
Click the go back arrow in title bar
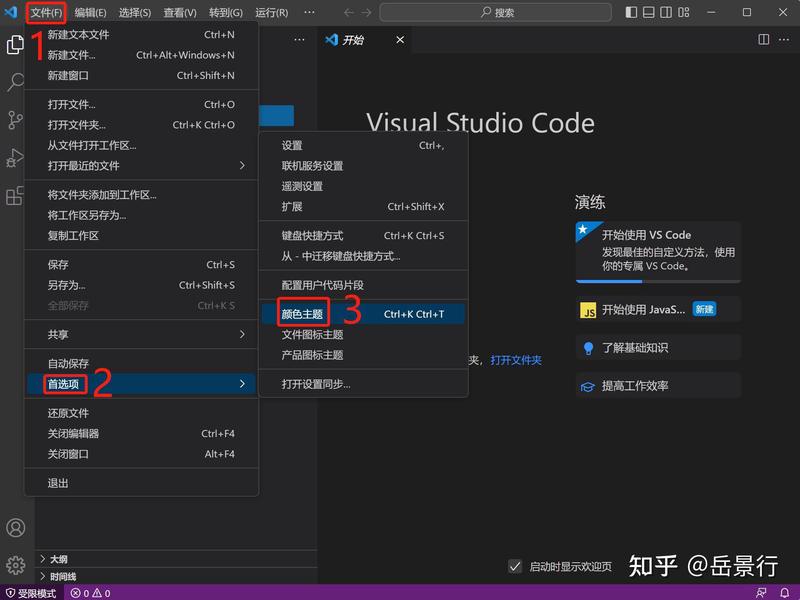click(x=349, y=12)
